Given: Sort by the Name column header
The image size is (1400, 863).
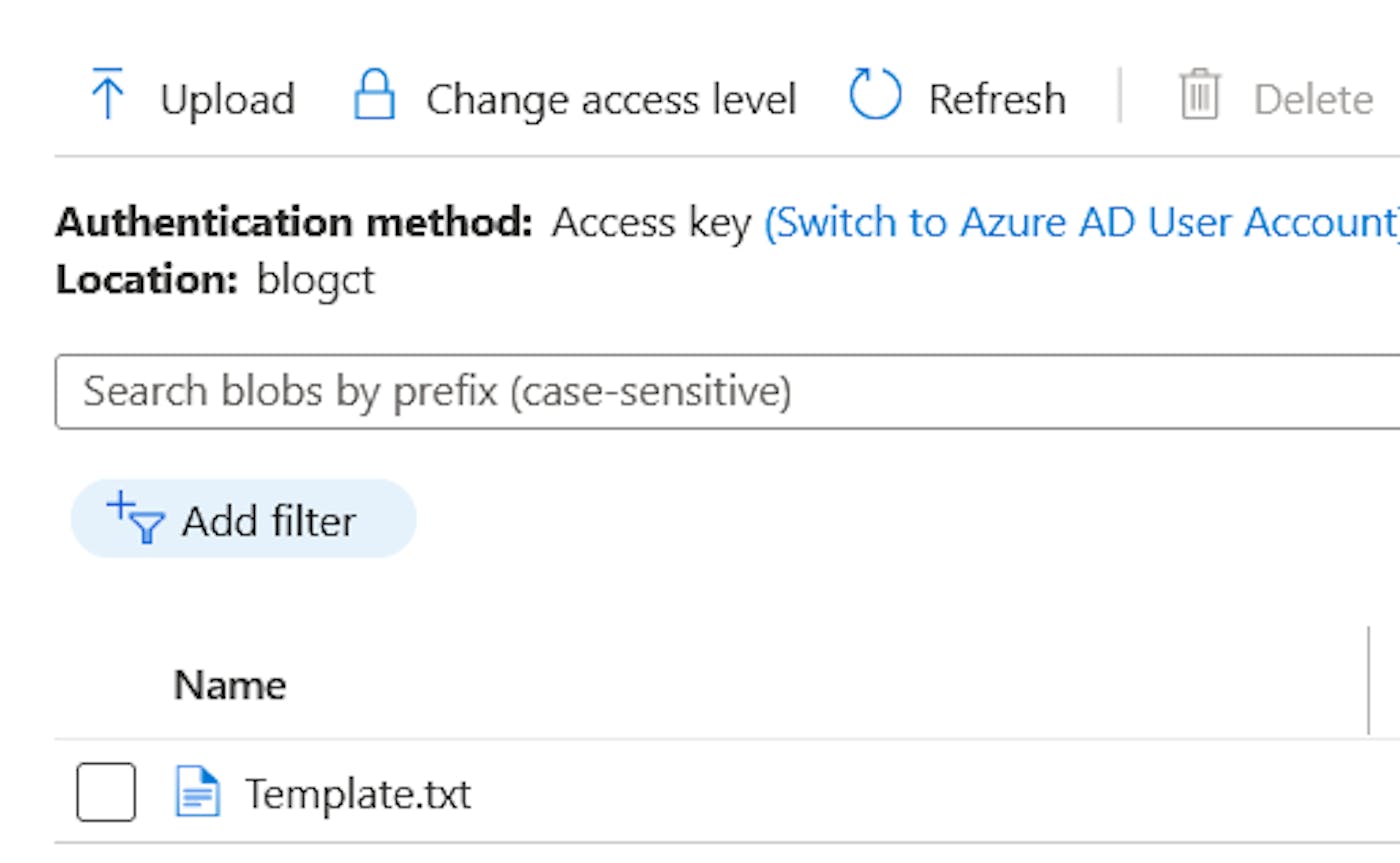Looking at the screenshot, I should 230,685.
